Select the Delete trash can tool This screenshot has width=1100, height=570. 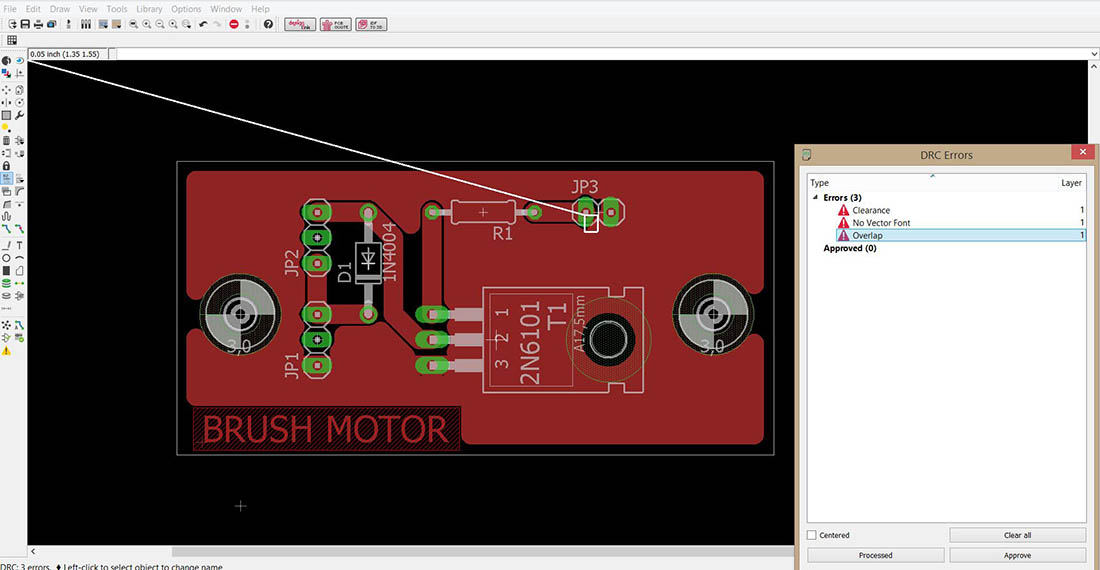pyautogui.click(x=6, y=140)
